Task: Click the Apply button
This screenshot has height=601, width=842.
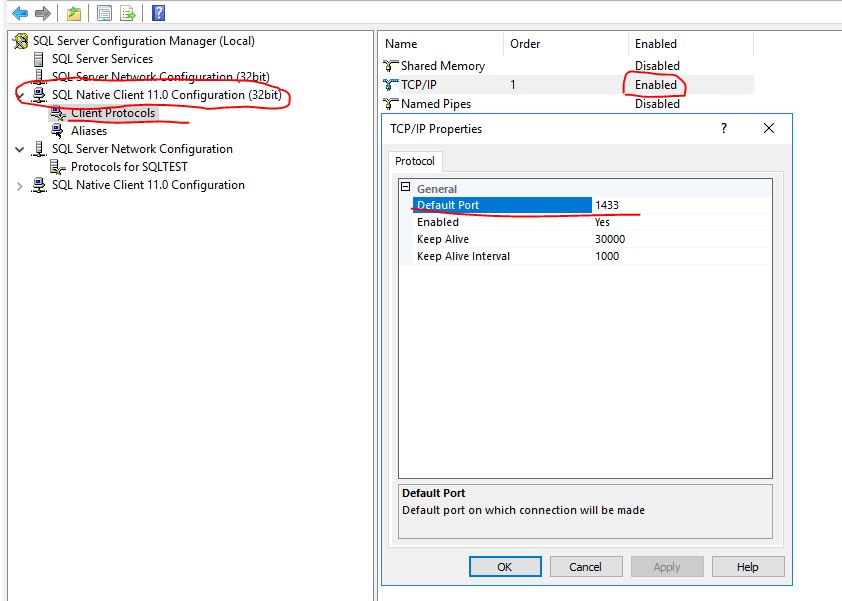Action: point(667,567)
